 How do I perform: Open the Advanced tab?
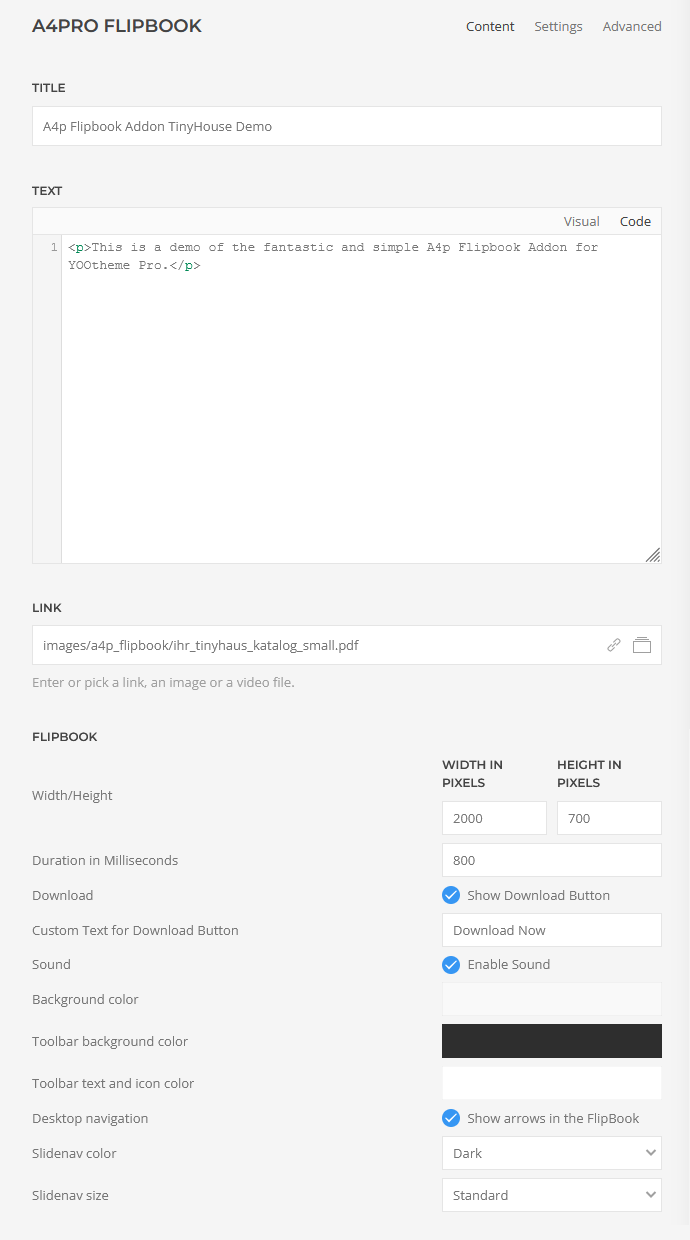coord(632,27)
